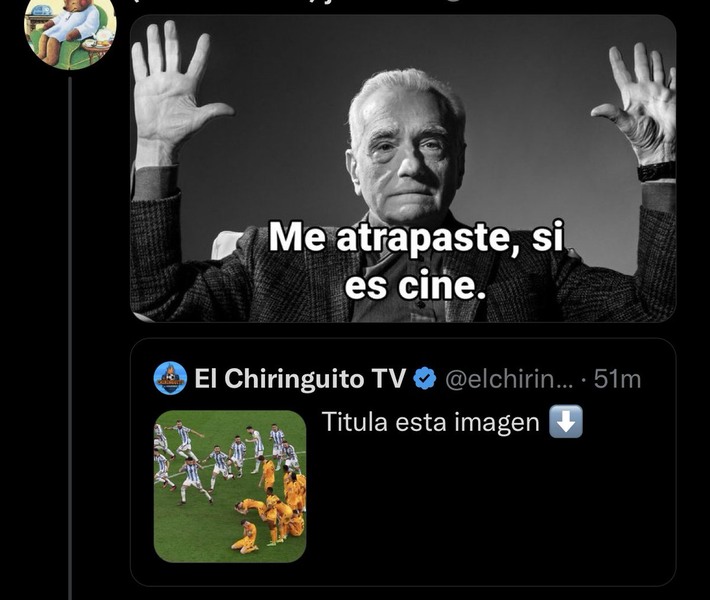The width and height of the screenshot is (710, 600).
Task: Open the El Chiringuito TV display name
Action: click(x=300, y=379)
